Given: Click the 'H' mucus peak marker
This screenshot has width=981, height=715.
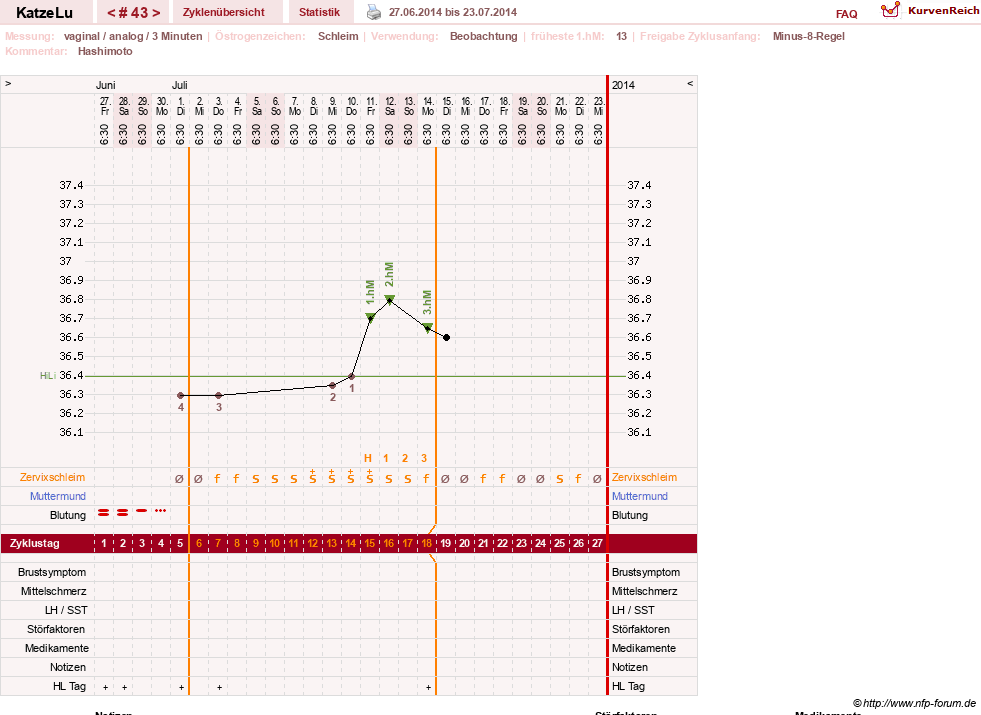Looking at the screenshot, I should point(368,458).
